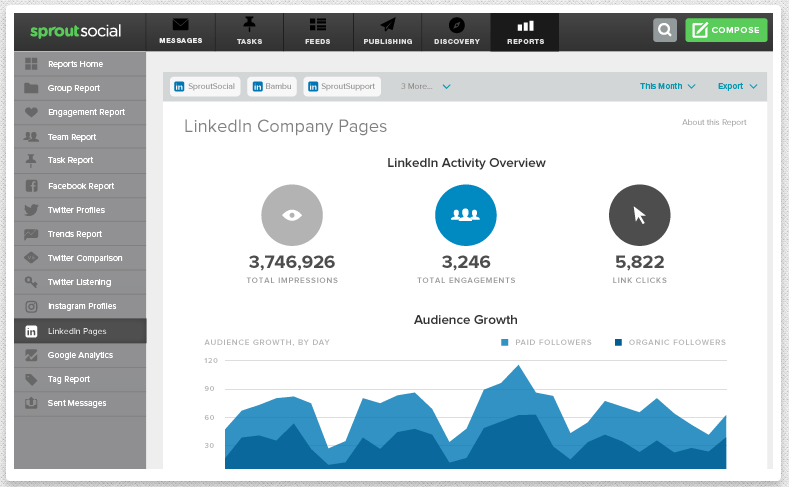
Task: Click the Compose button
Action: 726,30
